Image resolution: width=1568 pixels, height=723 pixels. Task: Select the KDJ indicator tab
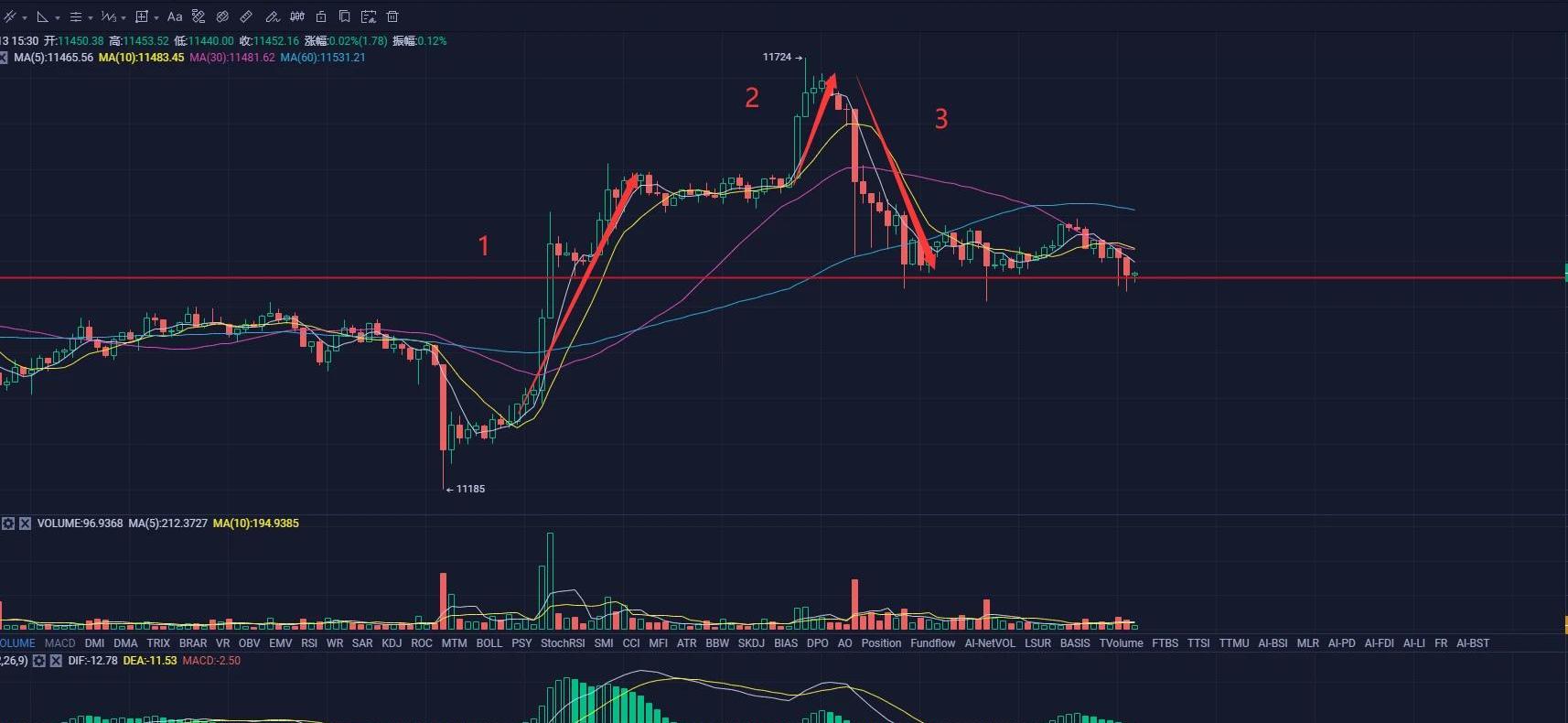point(392,643)
